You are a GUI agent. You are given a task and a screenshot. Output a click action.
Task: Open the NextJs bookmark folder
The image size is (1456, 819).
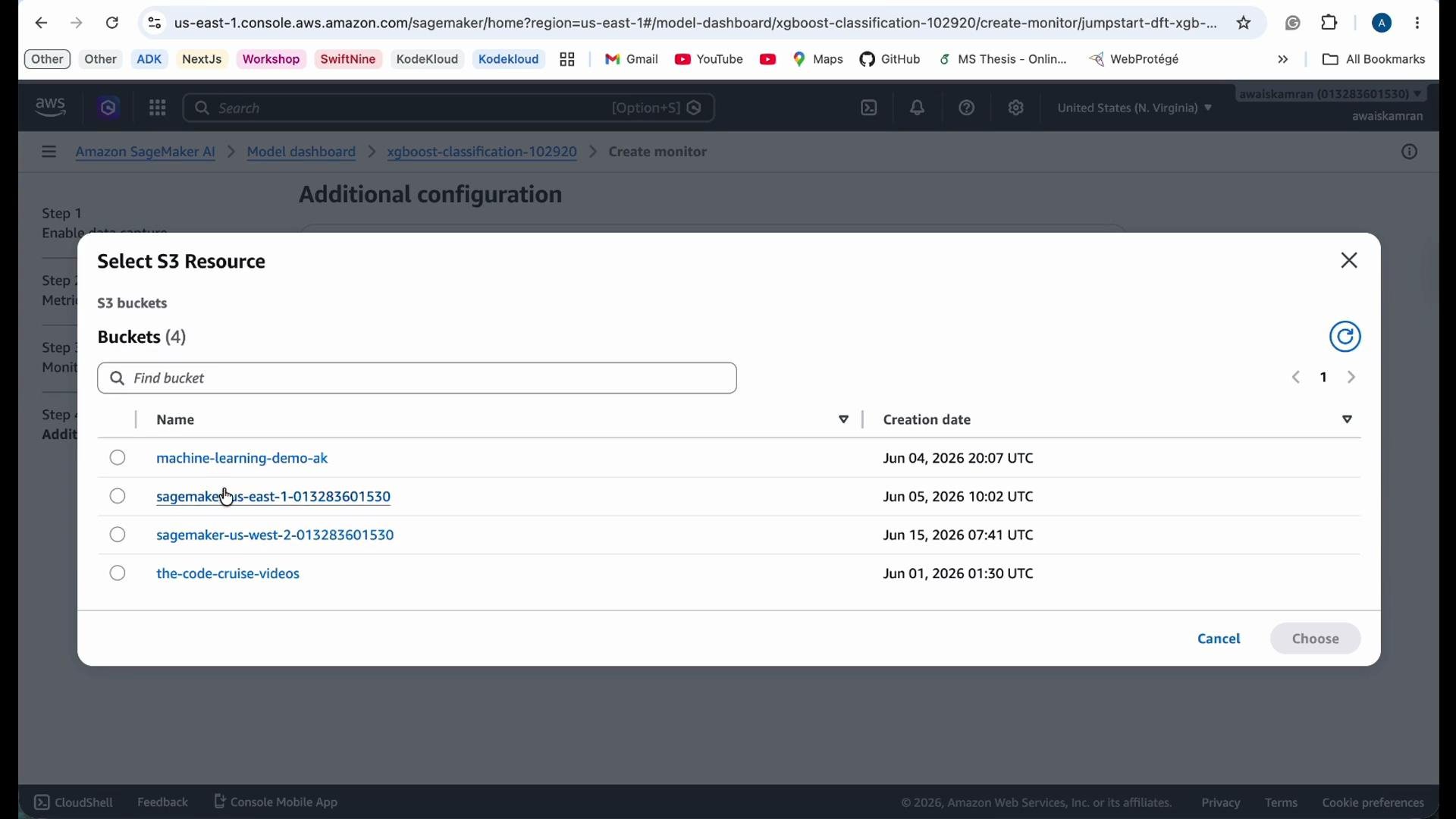click(x=202, y=60)
